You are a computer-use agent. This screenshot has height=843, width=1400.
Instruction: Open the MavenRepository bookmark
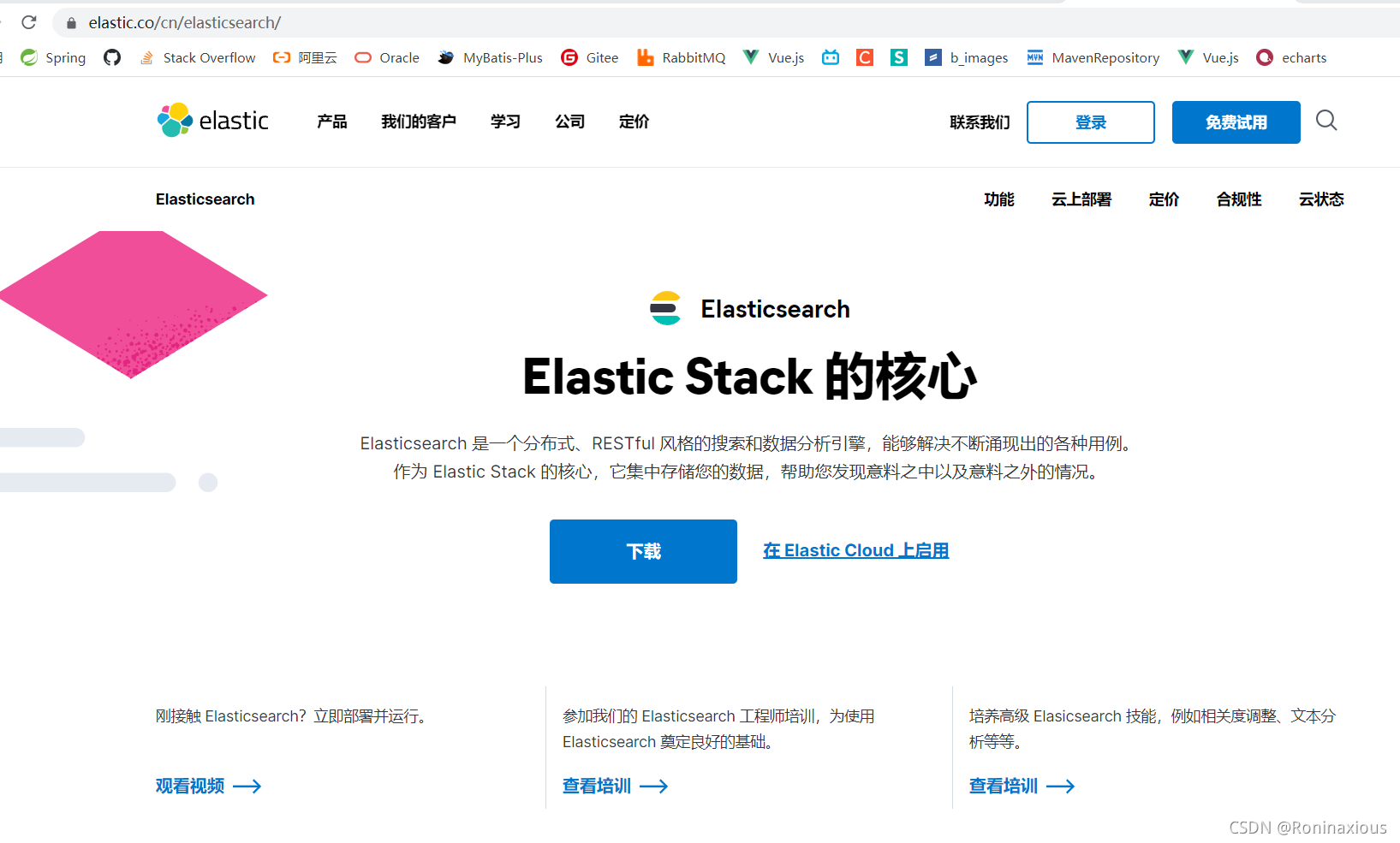(1093, 57)
